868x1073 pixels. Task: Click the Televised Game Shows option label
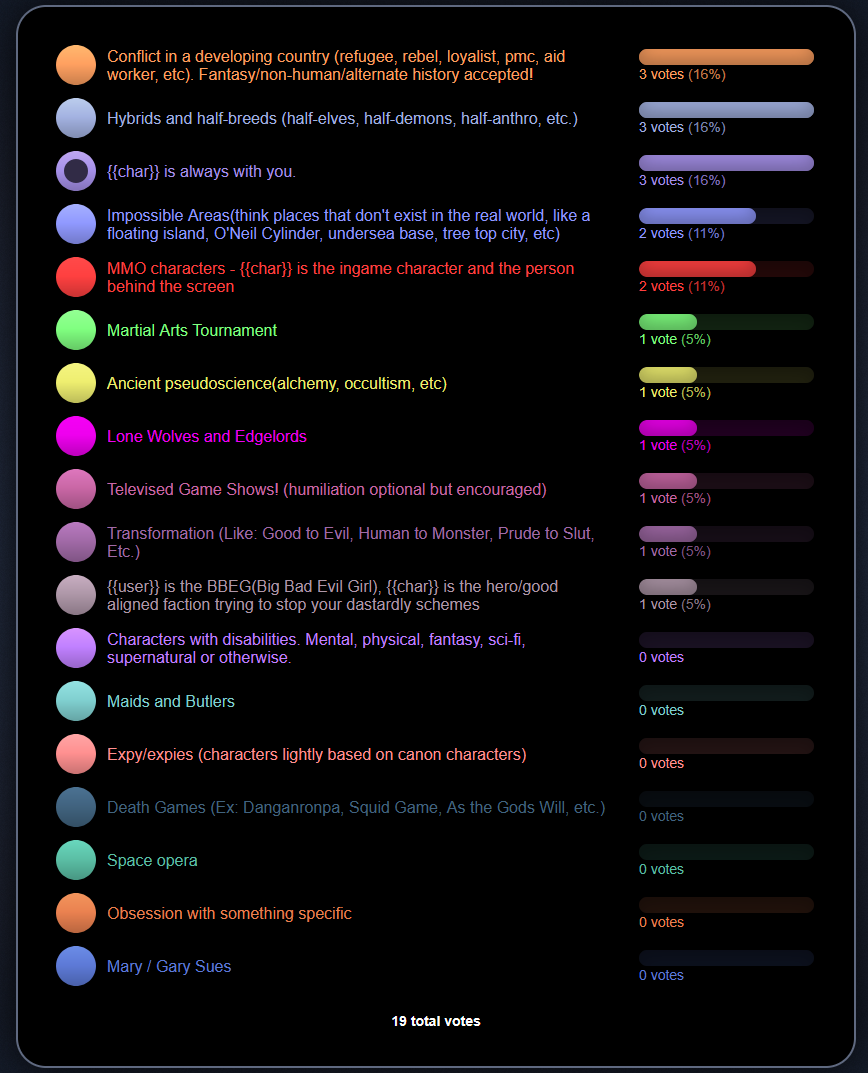[327, 489]
